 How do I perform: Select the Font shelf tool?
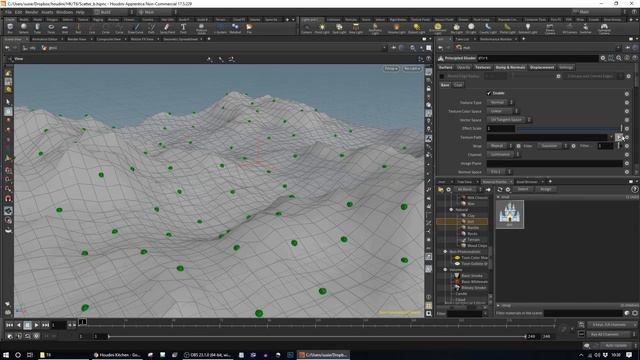coord(183,28)
